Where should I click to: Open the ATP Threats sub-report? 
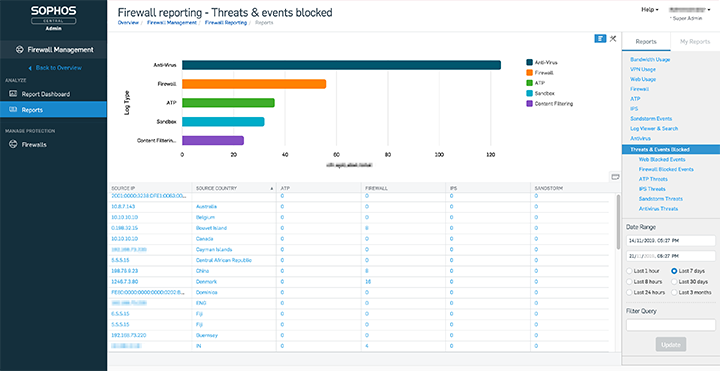point(653,179)
